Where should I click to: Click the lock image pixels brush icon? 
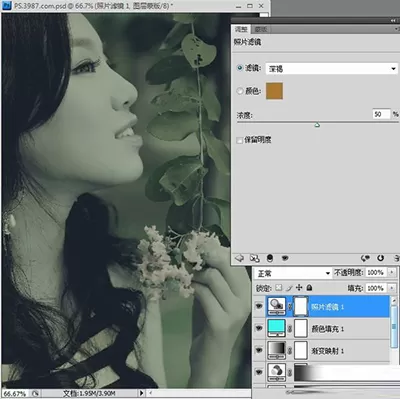coord(289,288)
